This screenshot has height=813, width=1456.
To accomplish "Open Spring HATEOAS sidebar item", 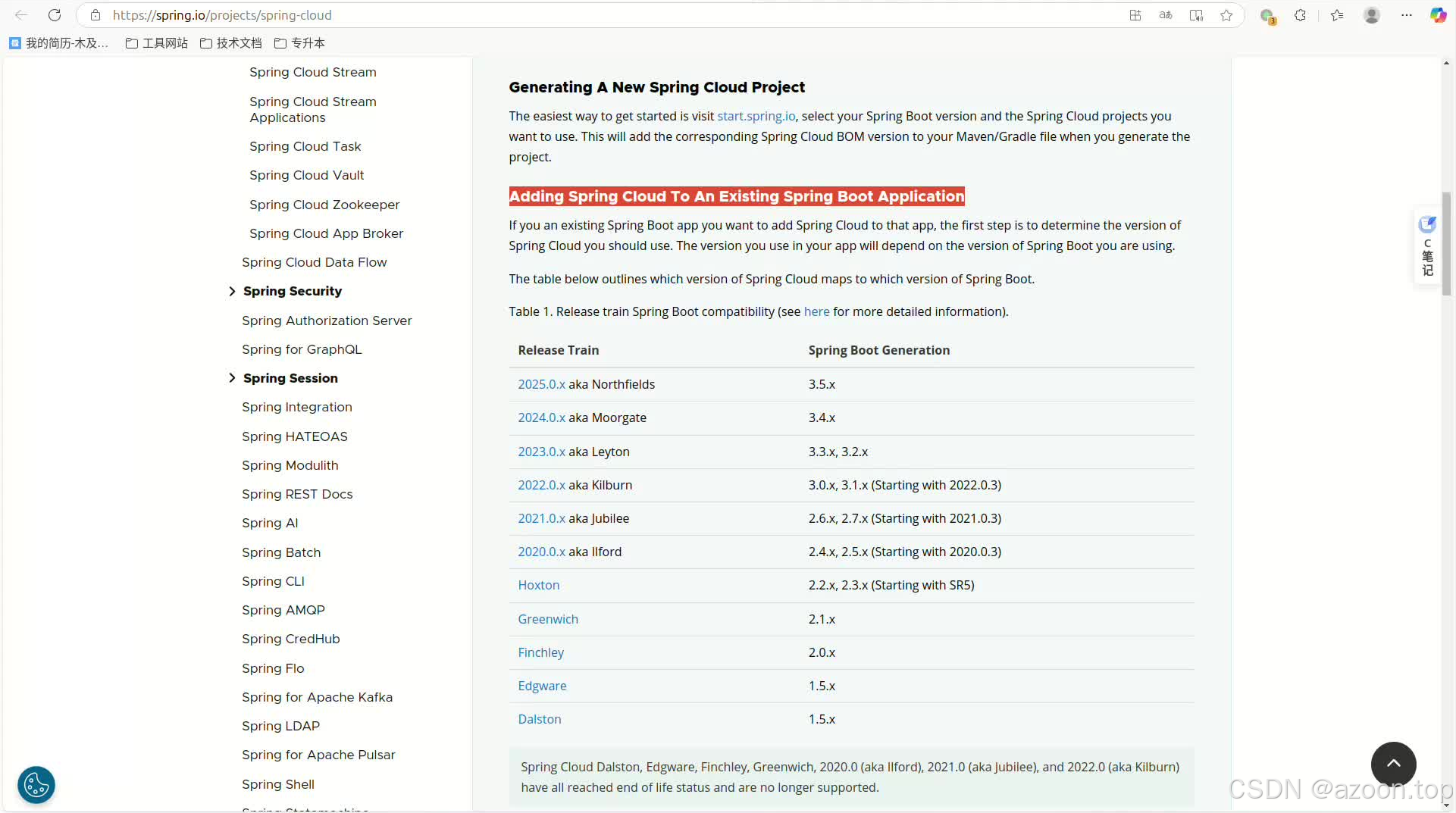I will (295, 436).
